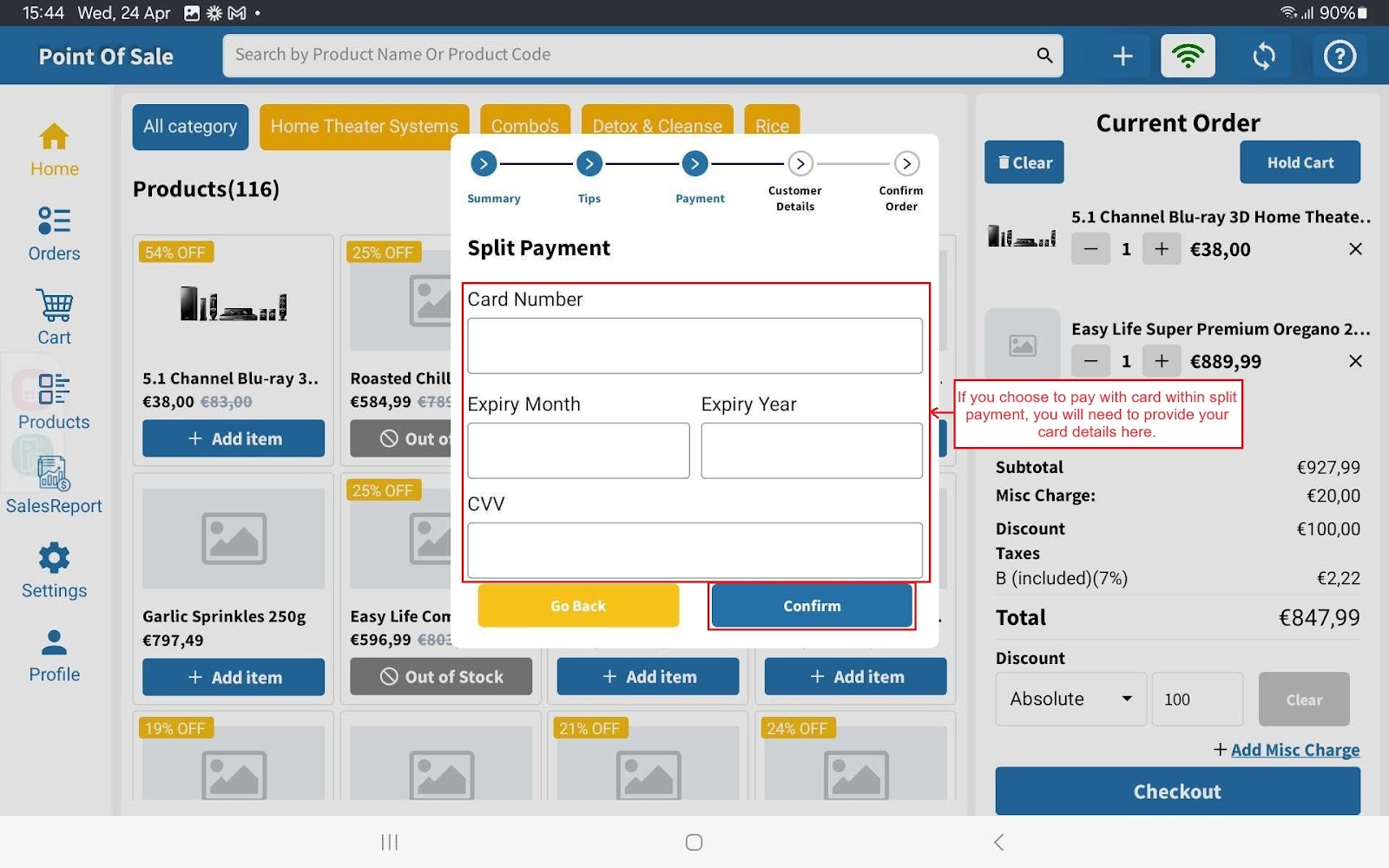Open the Cart page icon
This screenshot has height=868, width=1389.
pos(54,318)
